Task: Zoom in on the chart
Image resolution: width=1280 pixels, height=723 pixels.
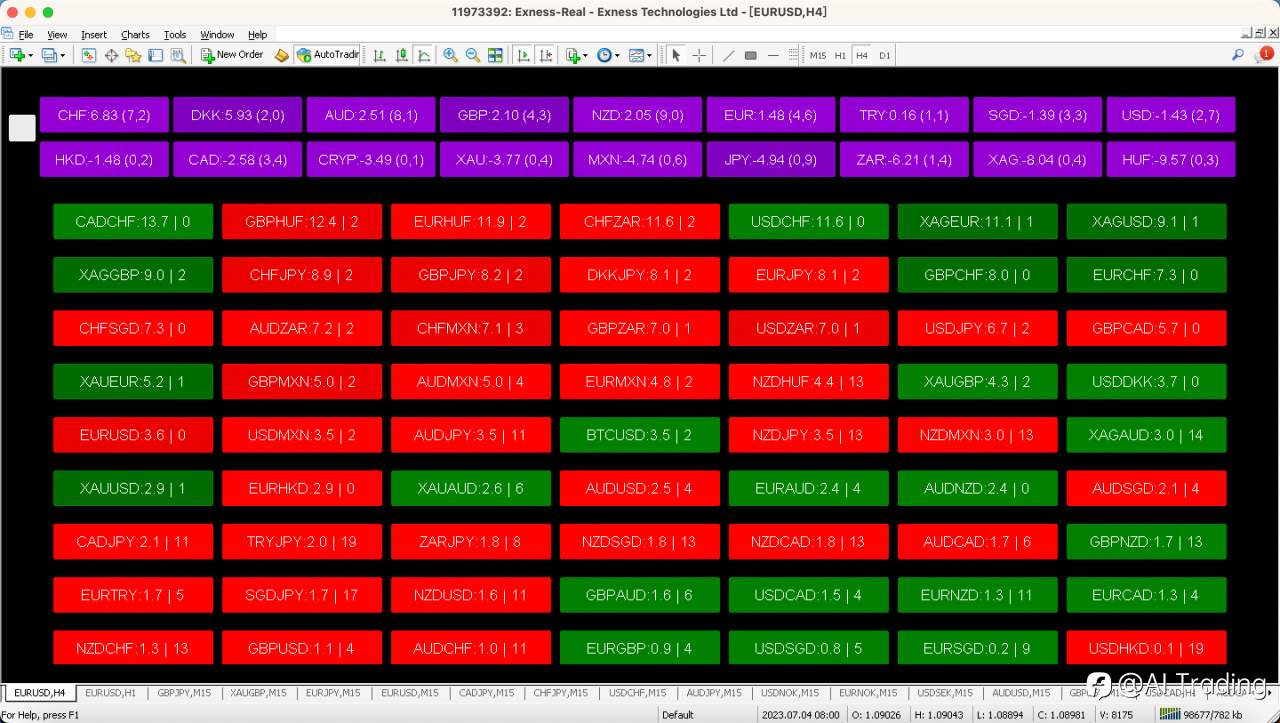Action: point(451,55)
